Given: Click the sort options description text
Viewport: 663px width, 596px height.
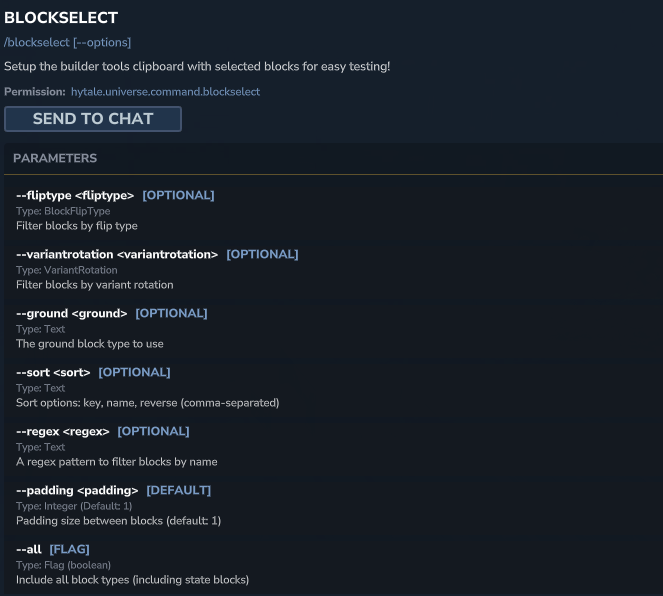Looking at the screenshot, I should click(x=148, y=403).
